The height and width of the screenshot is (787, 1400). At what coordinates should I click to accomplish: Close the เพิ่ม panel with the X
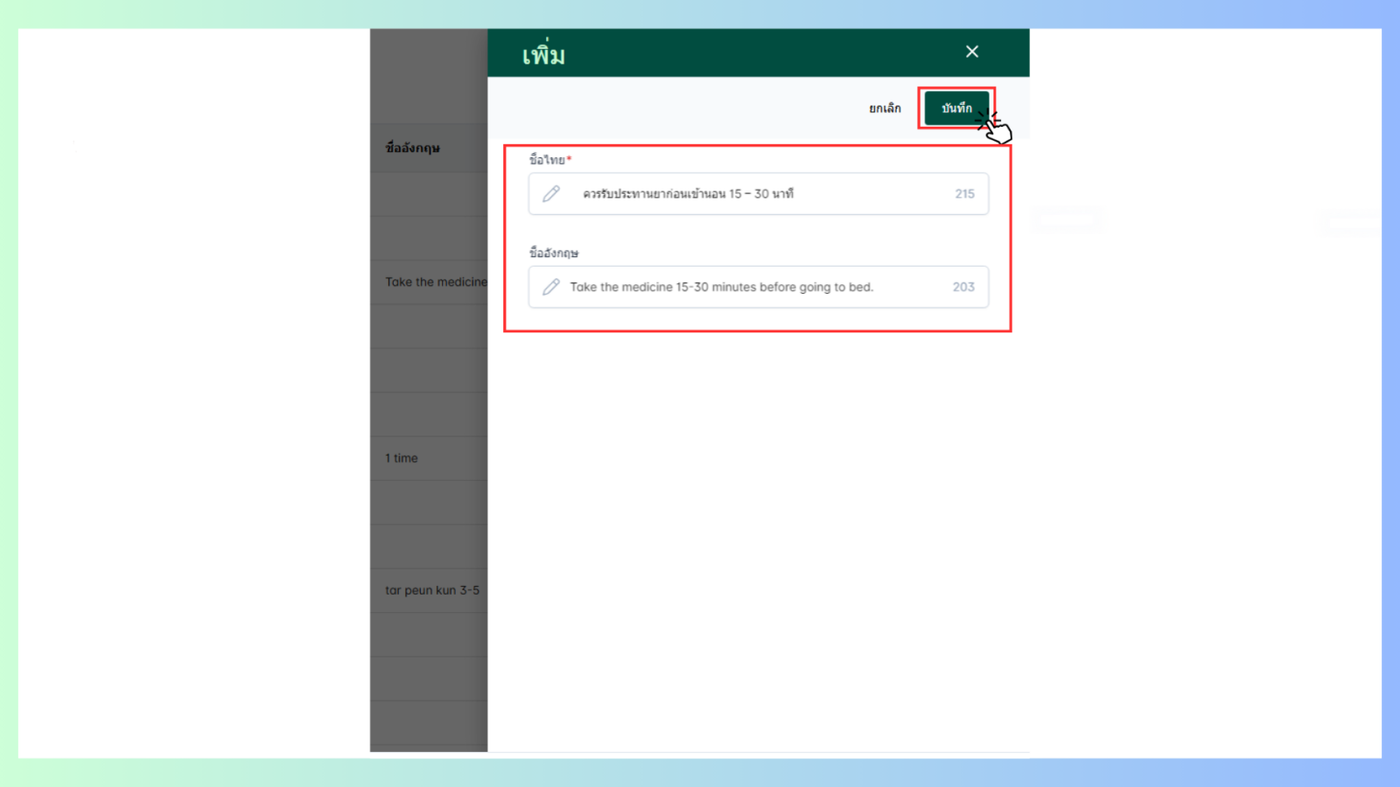tap(972, 52)
